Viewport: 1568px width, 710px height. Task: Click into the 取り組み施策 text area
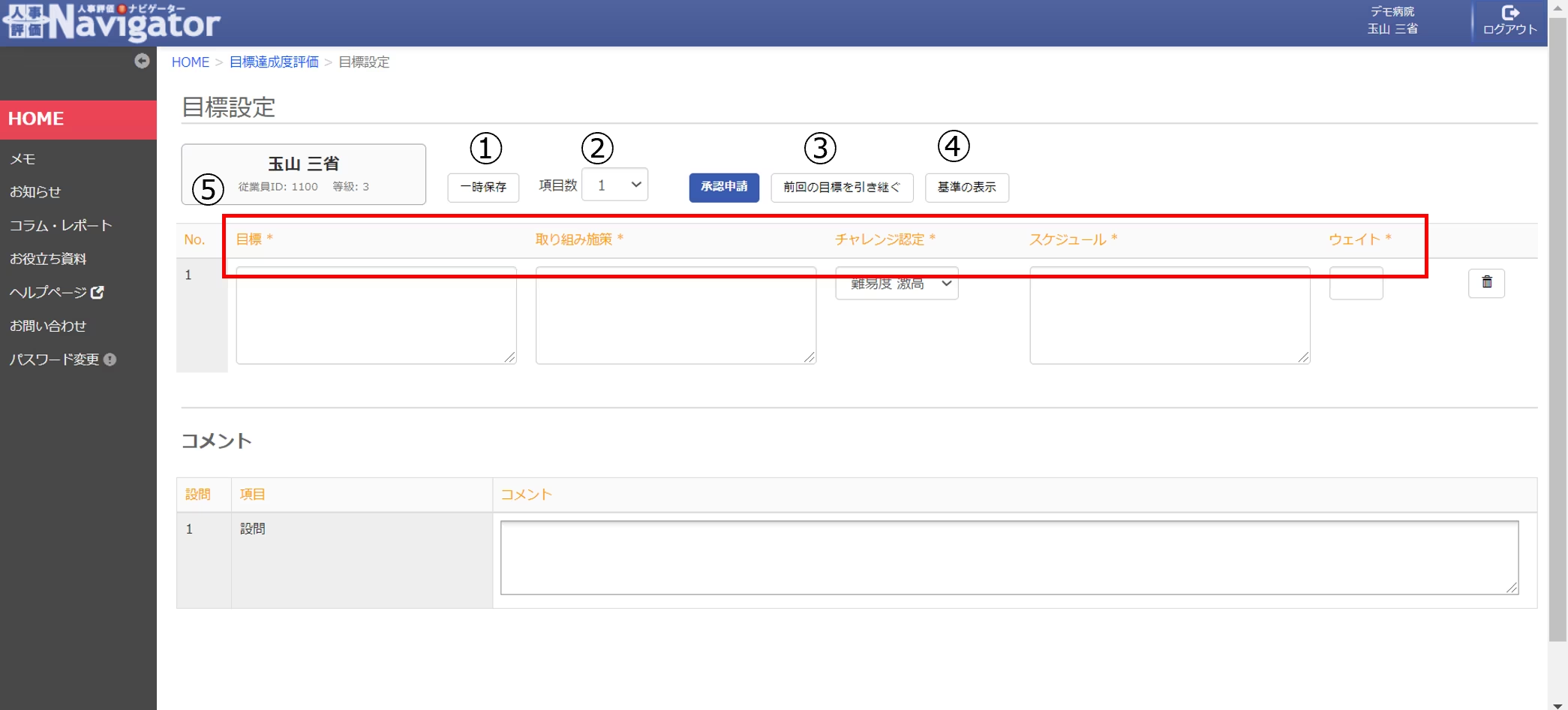[676, 315]
